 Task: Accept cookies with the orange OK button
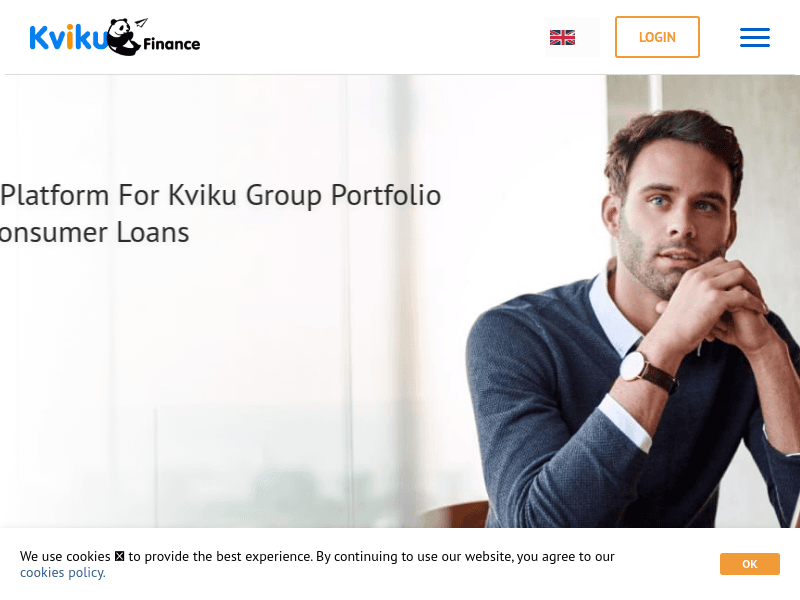pyautogui.click(x=749, y=564)
